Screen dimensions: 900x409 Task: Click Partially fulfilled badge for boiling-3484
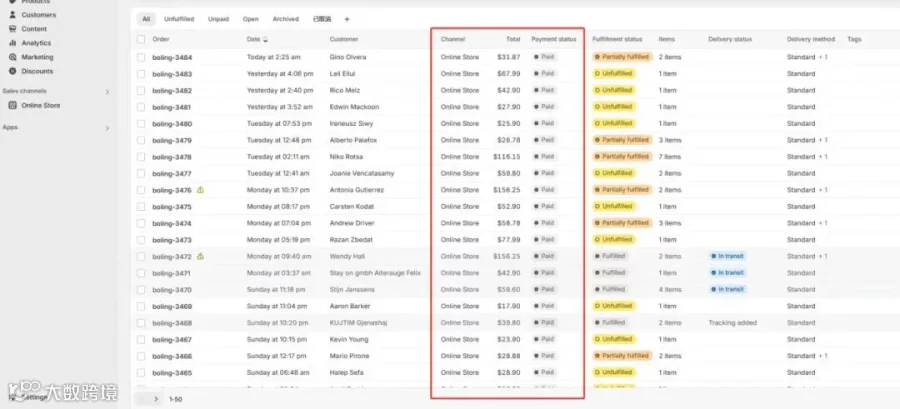622,57
